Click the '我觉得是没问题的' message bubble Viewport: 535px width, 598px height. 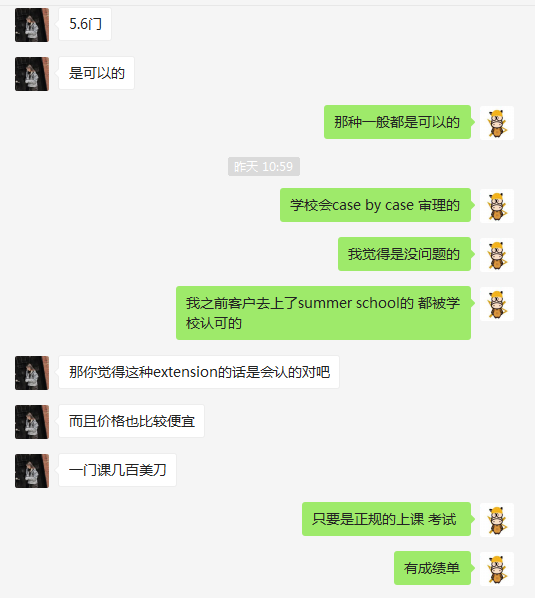(404, 254)
